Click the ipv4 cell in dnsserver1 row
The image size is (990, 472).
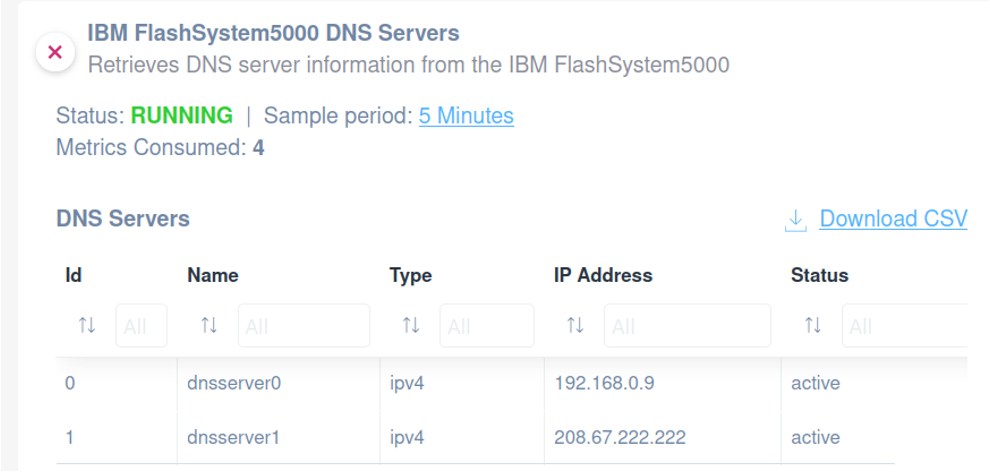(x=462, y=437)
